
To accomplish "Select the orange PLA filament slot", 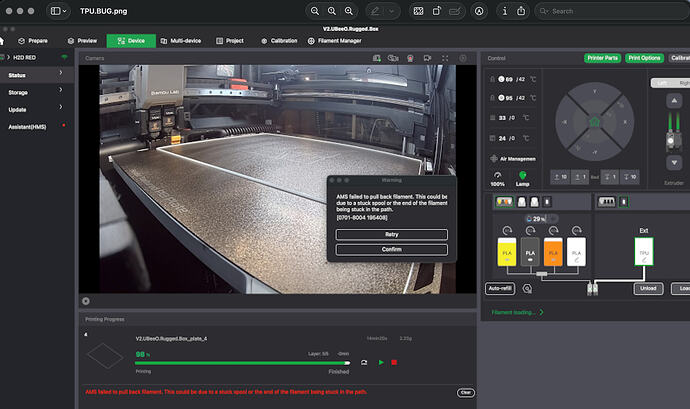I will [x=553, y=252].
